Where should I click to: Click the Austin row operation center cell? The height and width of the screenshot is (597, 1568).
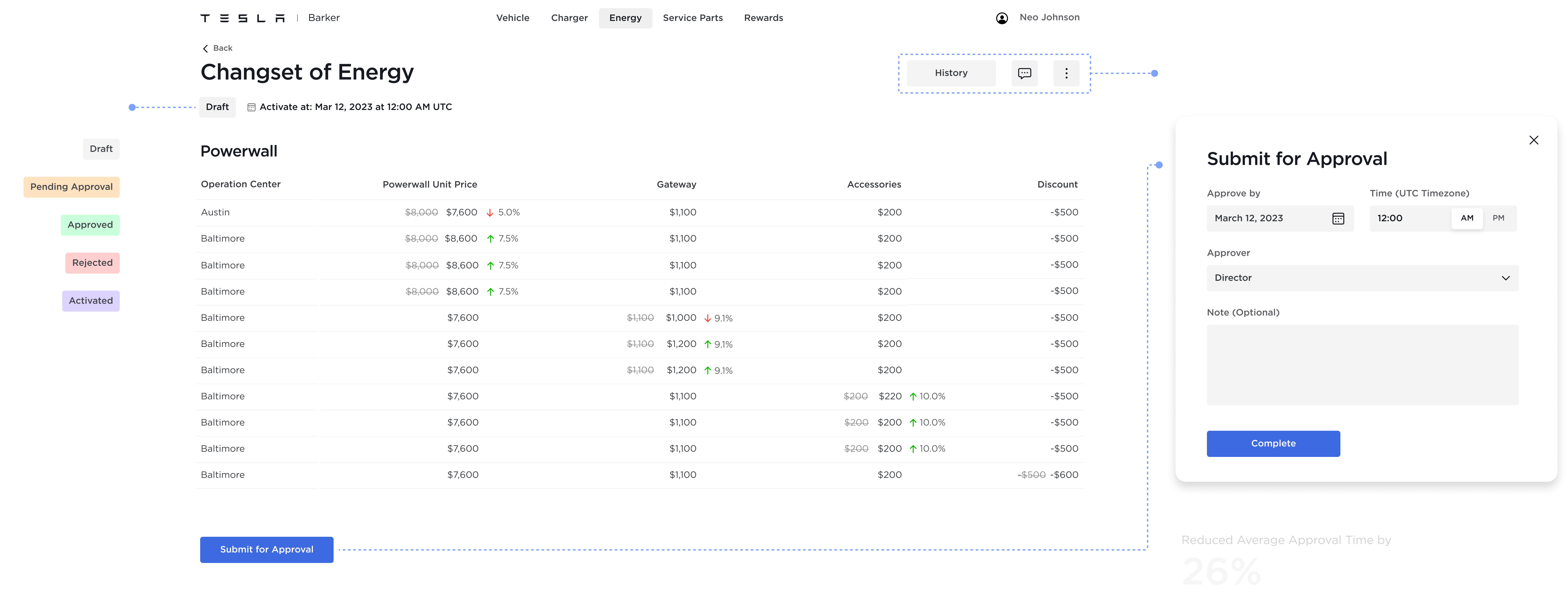coord(215,213)
